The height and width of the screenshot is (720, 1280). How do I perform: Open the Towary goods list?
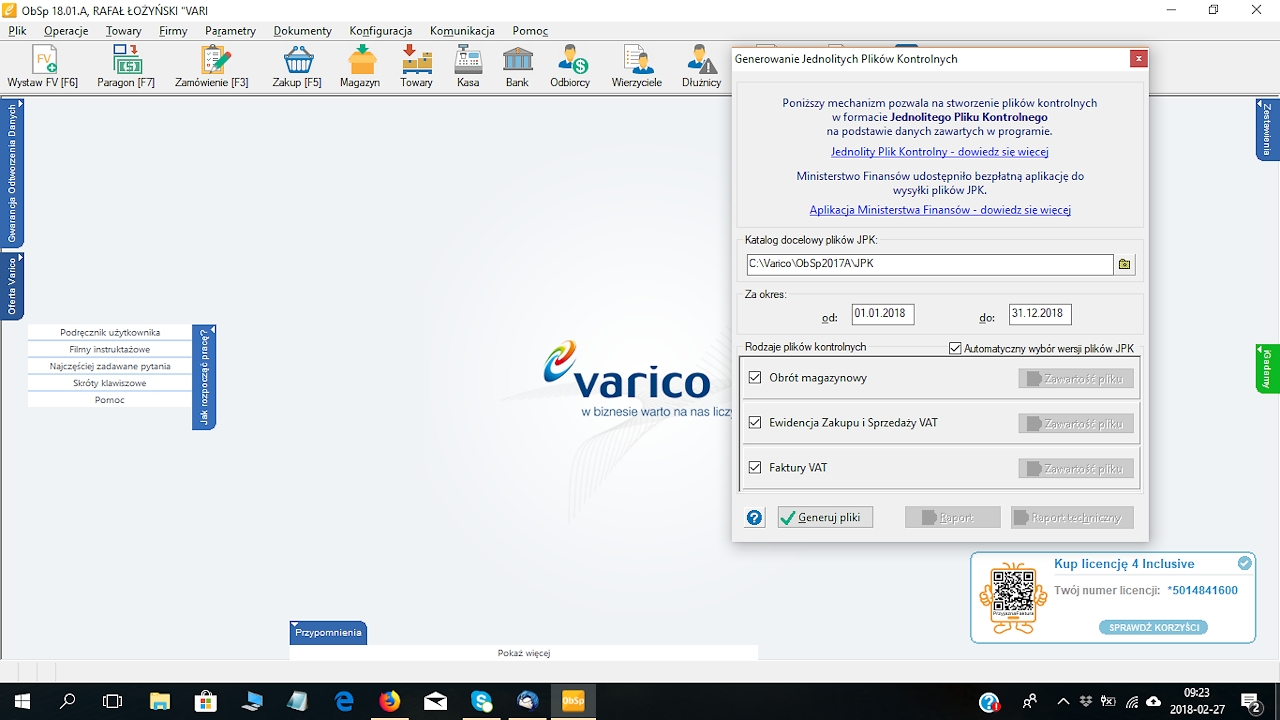[417, 67]
